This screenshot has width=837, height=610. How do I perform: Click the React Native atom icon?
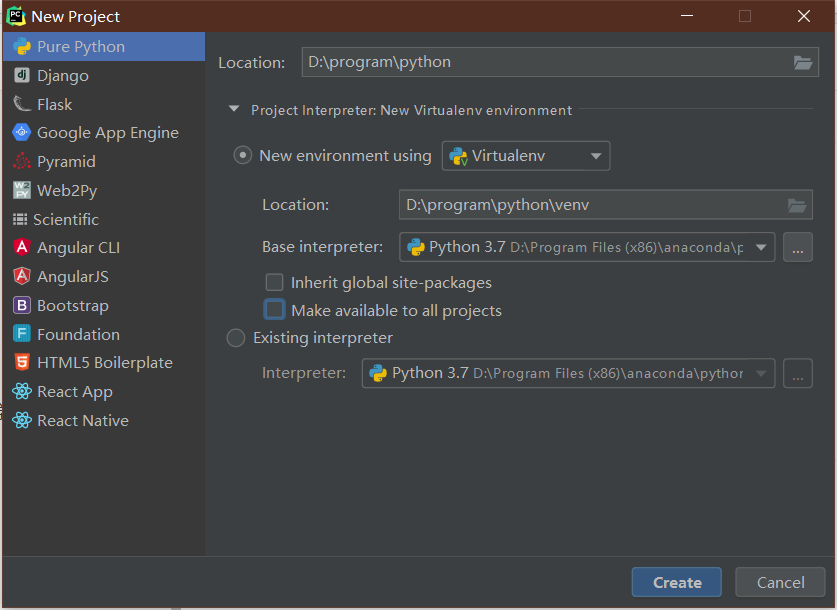(22, 421)
